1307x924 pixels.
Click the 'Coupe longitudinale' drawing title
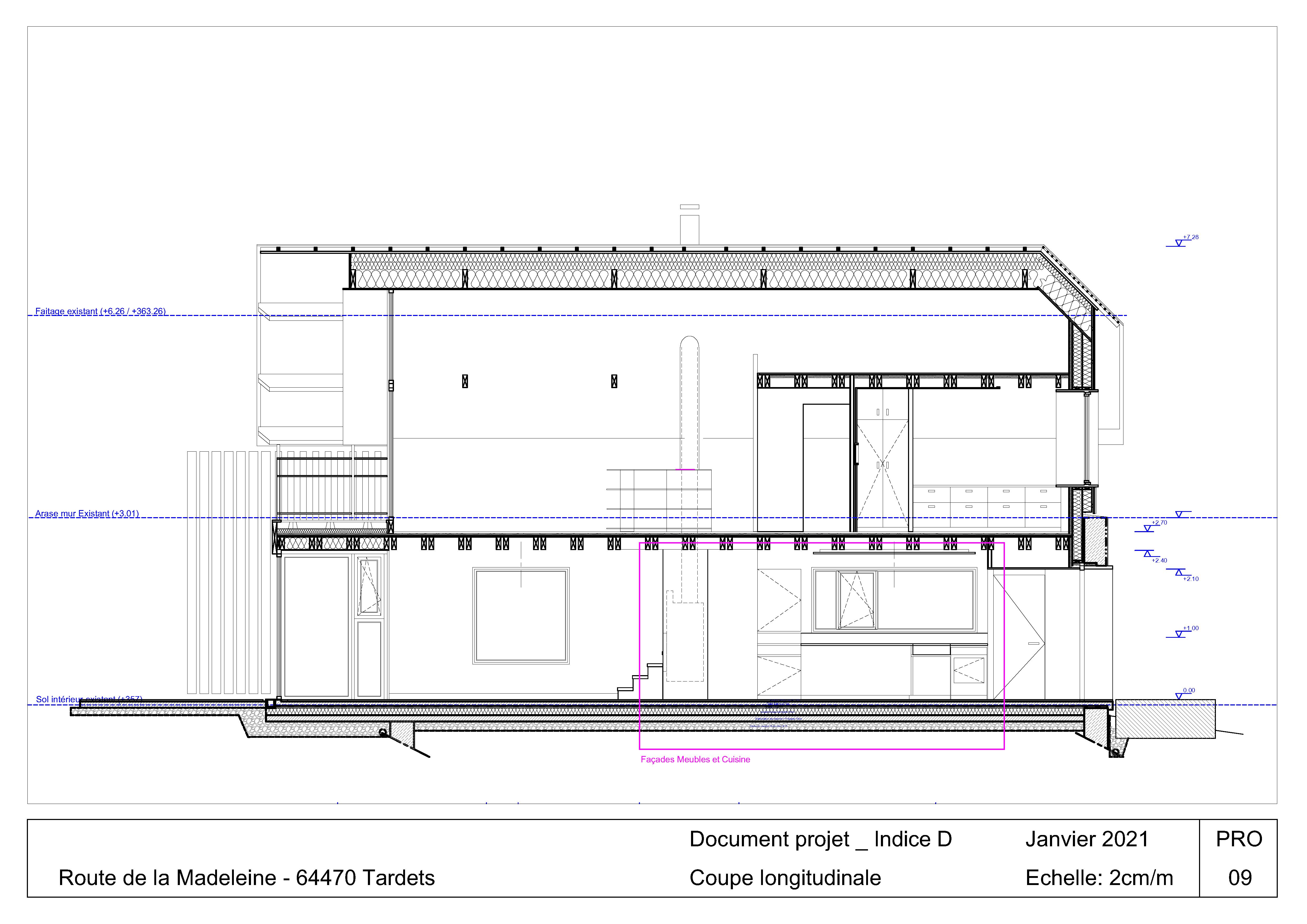[x=785, y=878]
